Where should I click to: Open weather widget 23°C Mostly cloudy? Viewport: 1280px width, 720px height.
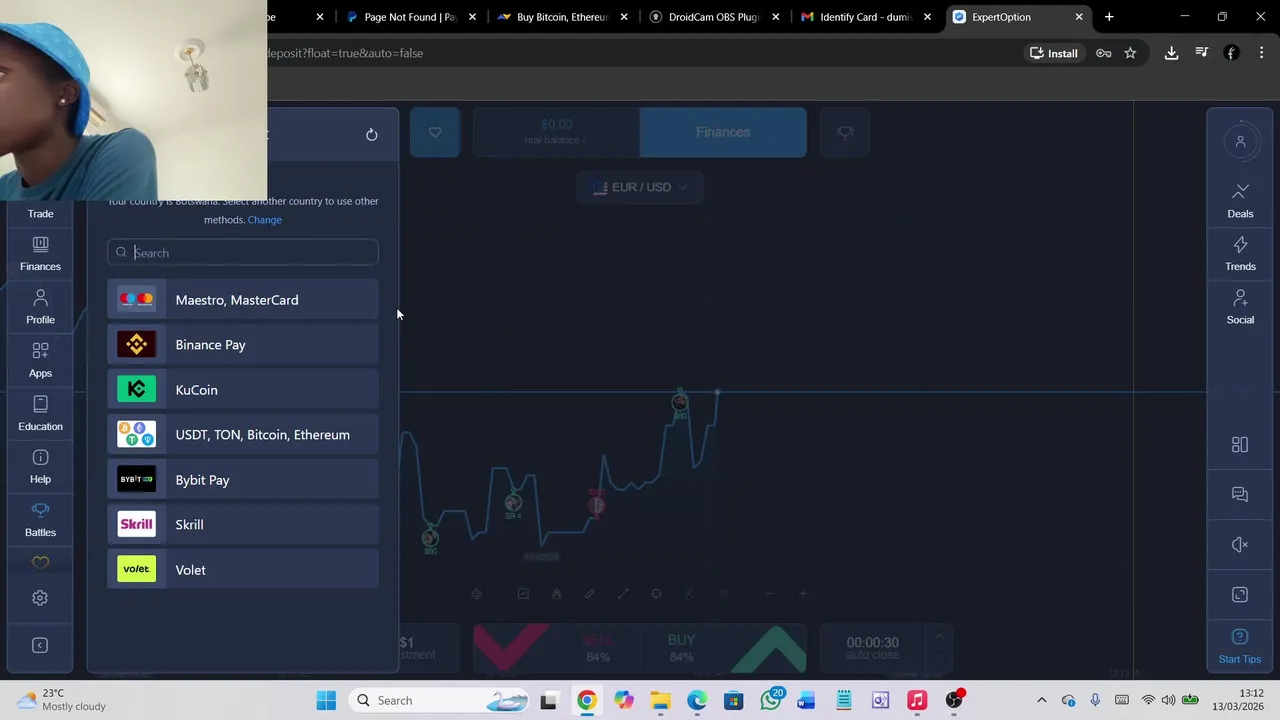pos(62,700)
